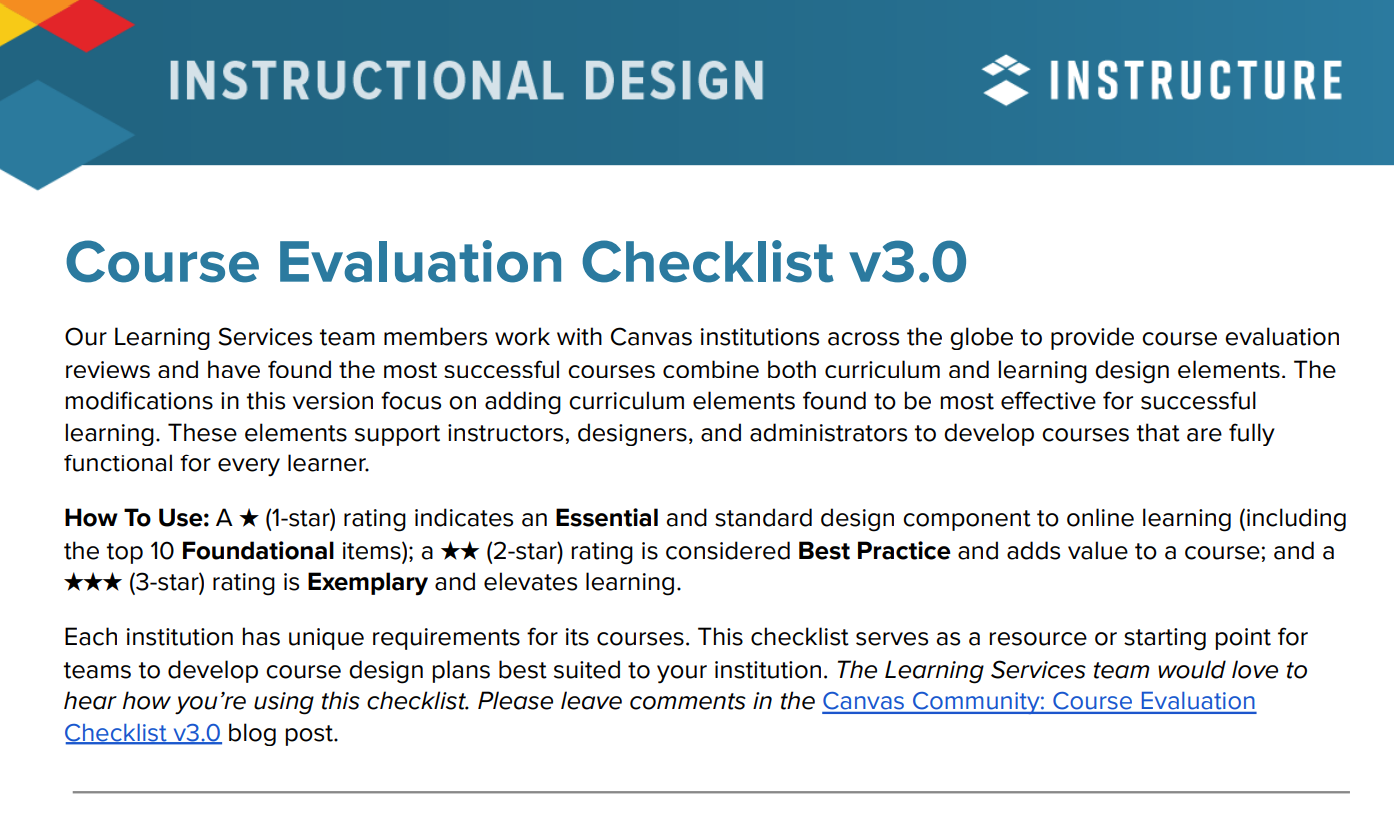Click the gray horizontal divider line
Screen dimensions: 1394x824
(x=711, y=792)
